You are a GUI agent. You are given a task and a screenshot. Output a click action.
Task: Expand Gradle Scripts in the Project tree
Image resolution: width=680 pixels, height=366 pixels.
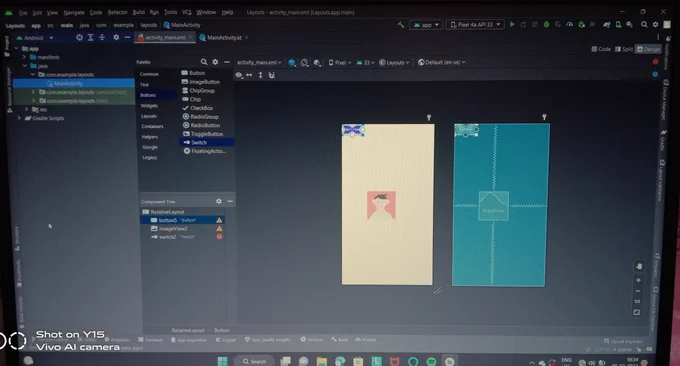19,118
